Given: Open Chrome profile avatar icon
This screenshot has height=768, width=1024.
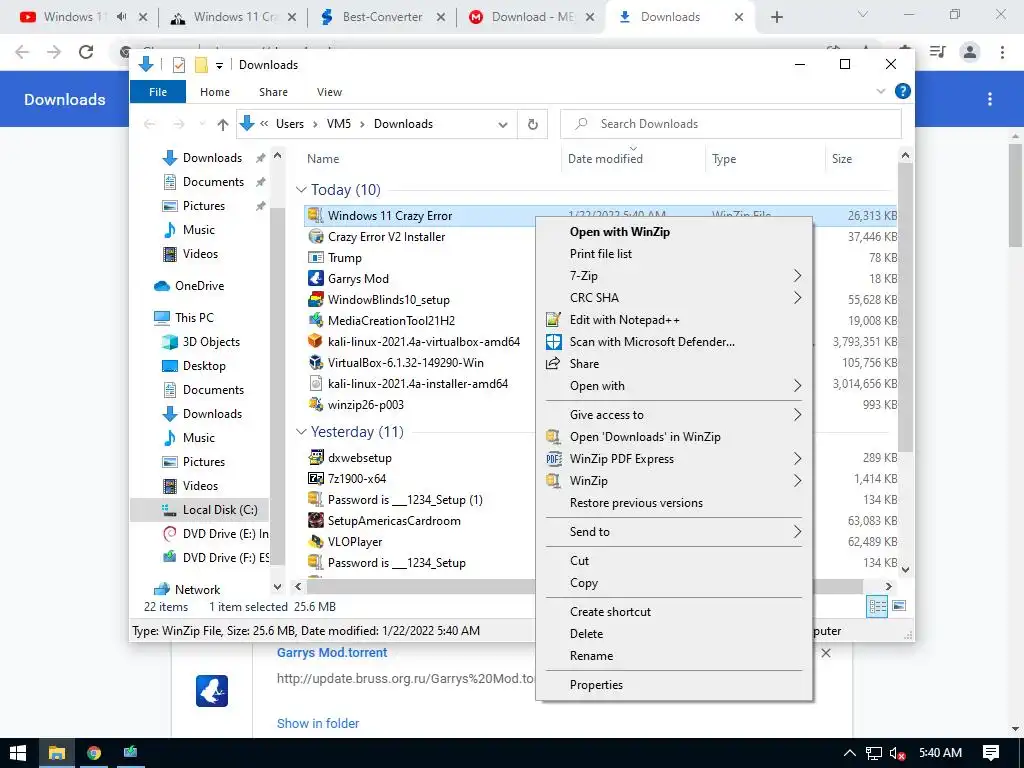Looking at the screenshot, I should 970,52.
